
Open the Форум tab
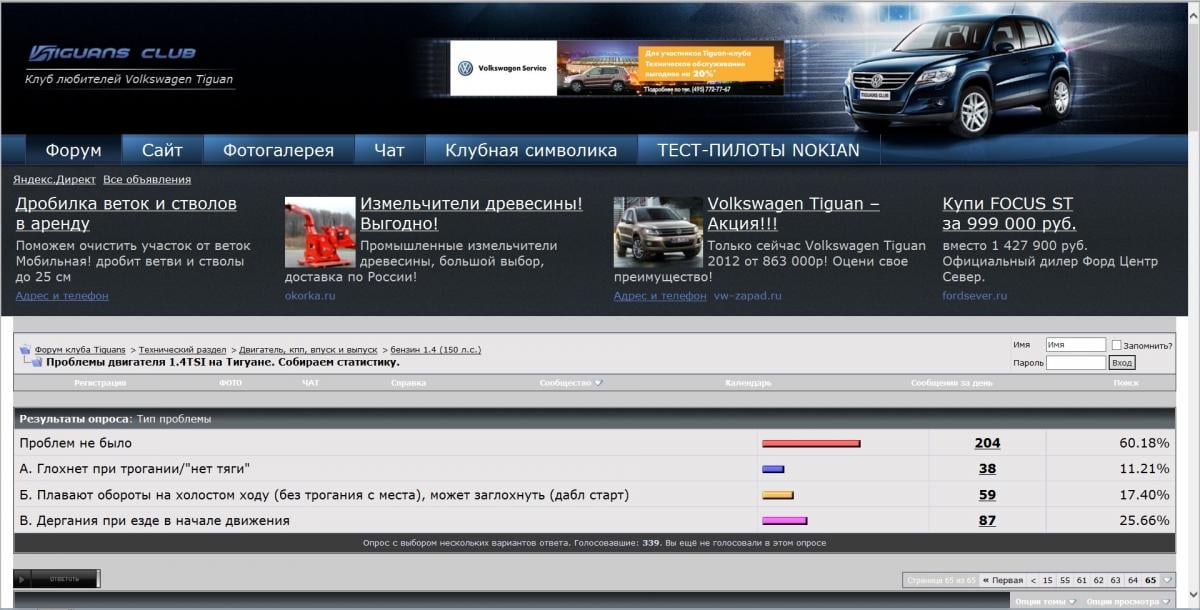pyautogui.click(x=73, y=150)
